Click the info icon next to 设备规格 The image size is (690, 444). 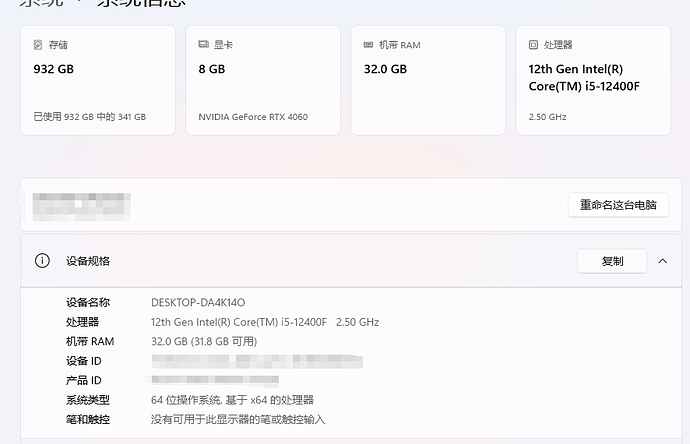pos(42,261)
